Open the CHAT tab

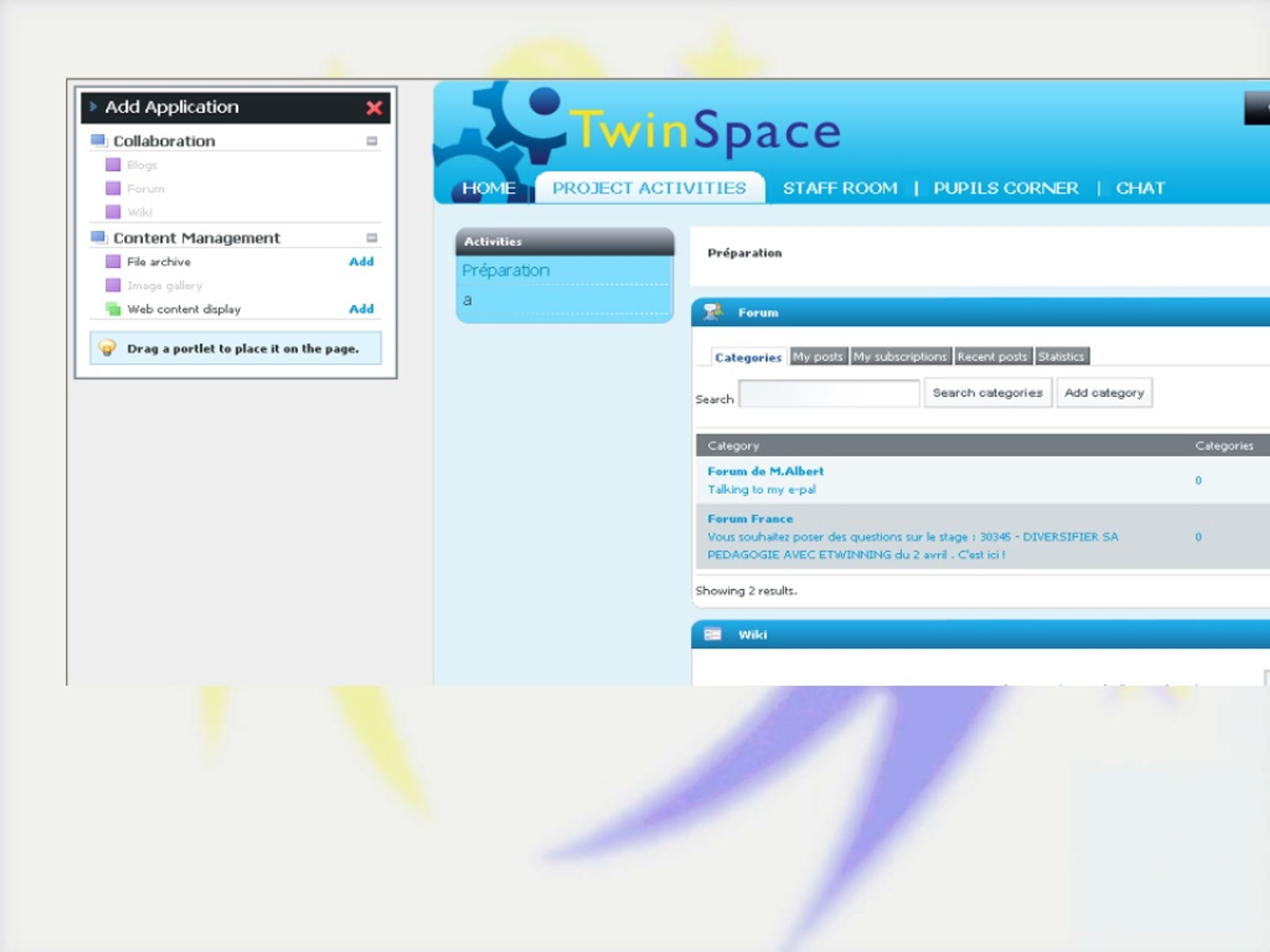pos(1140,187)
